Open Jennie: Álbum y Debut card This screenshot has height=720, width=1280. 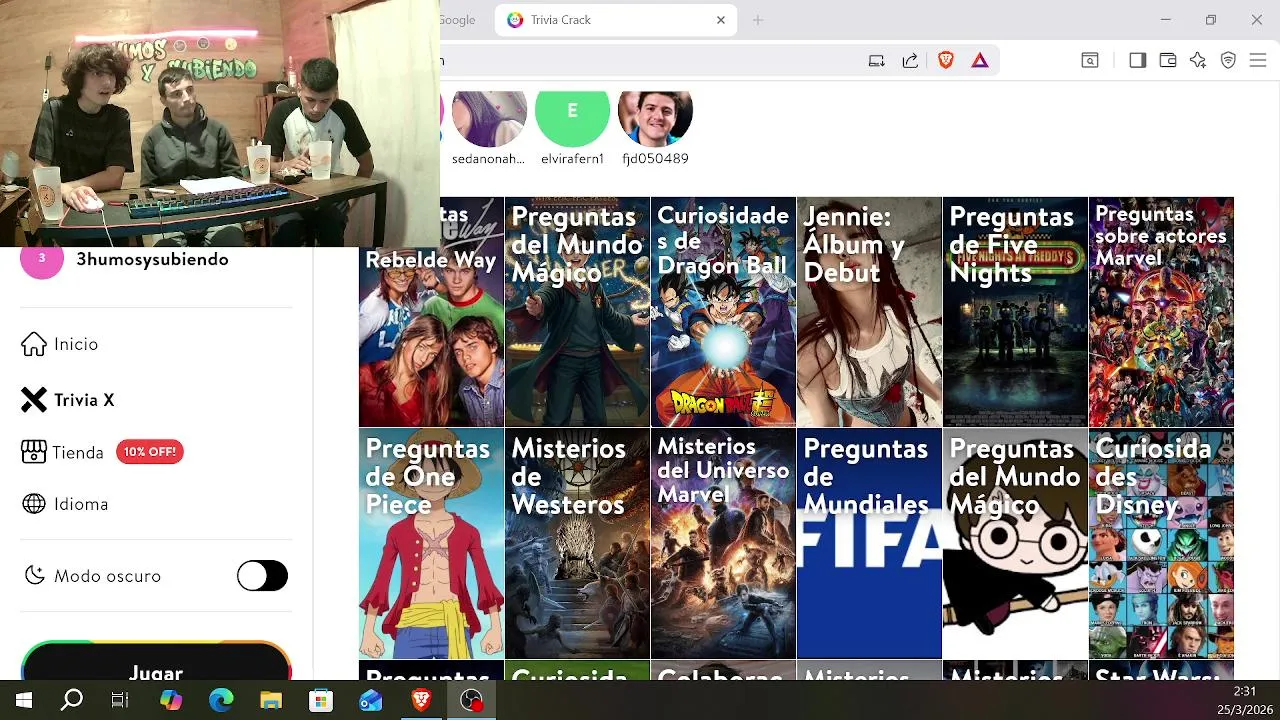[869, 312]
